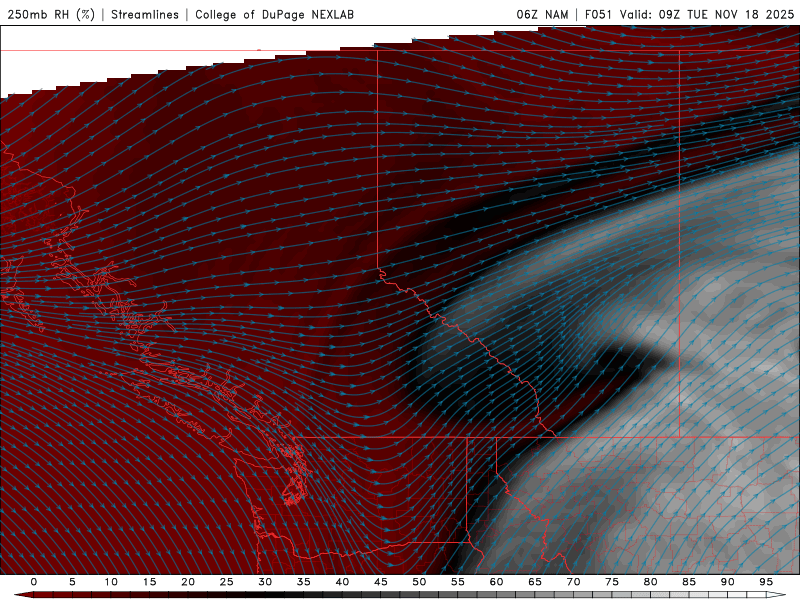The height and width of the screenshot is (600, 800).
Task: Click the "0" colorbar label
Action: point(34,582)
